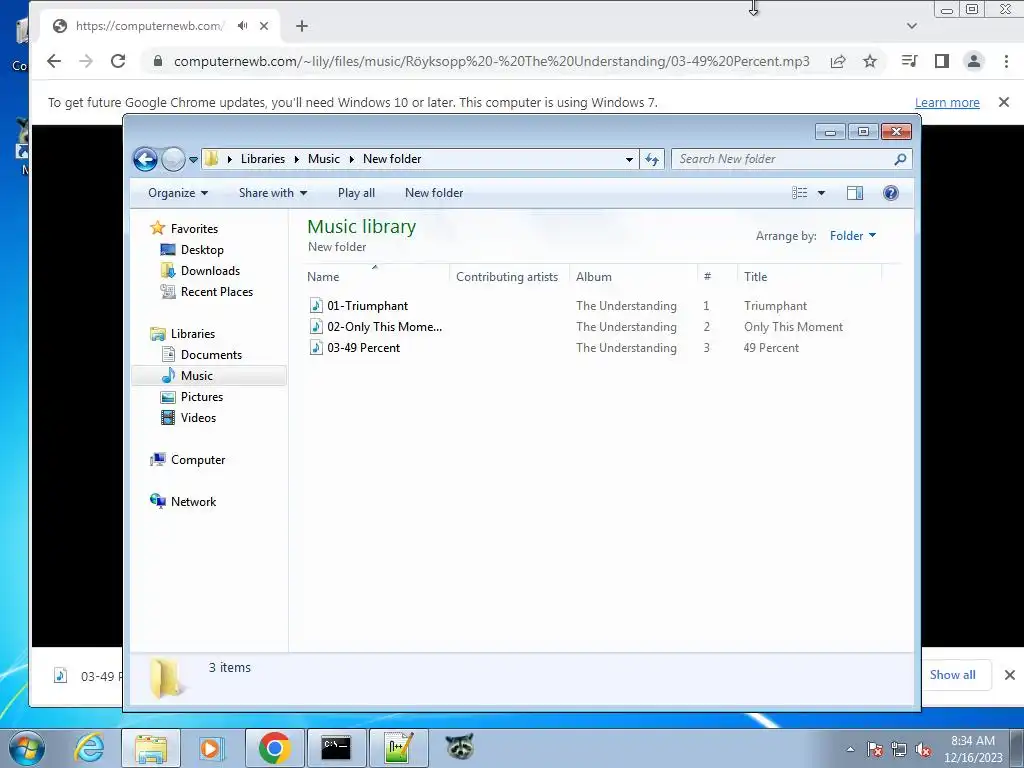Open the Organize menu

178,193
